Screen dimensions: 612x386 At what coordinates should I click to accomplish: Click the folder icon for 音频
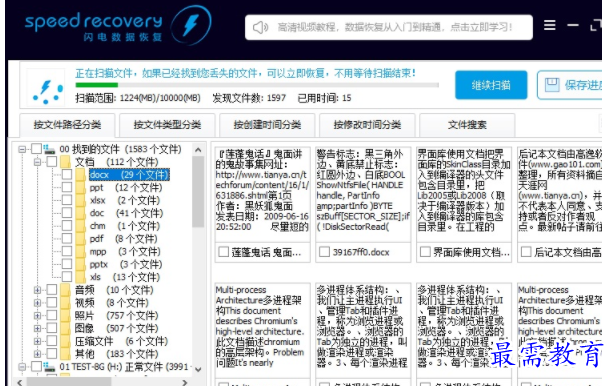point(65,290)
